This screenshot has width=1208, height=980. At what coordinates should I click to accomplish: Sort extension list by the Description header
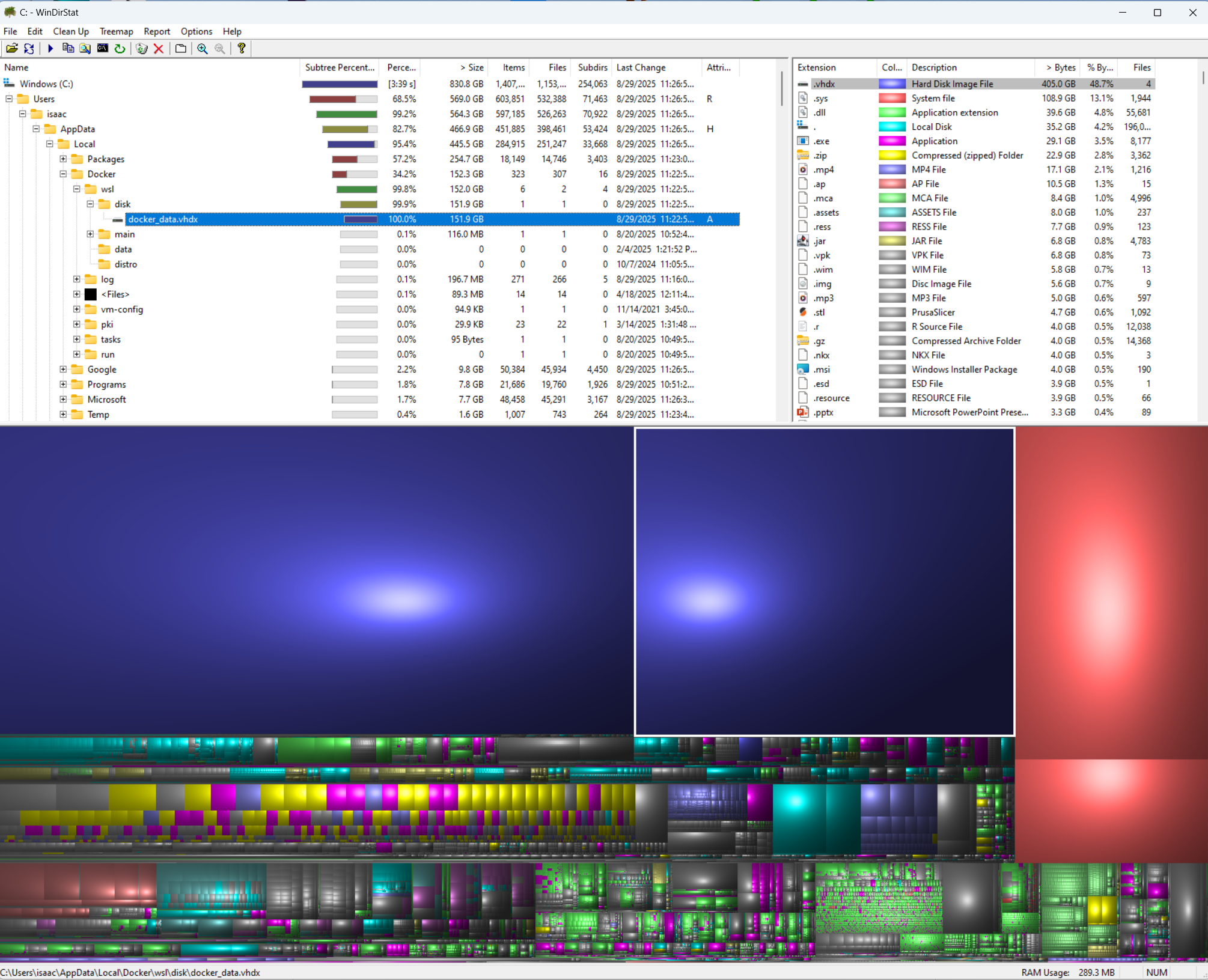[971, 67]
